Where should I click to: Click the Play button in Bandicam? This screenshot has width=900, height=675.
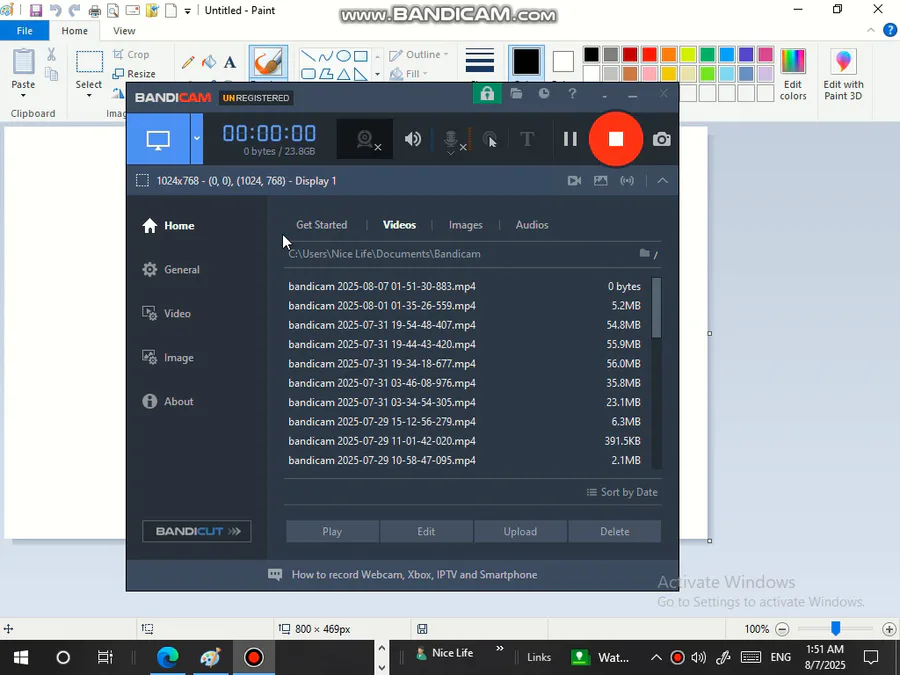[x=332, y=532]
